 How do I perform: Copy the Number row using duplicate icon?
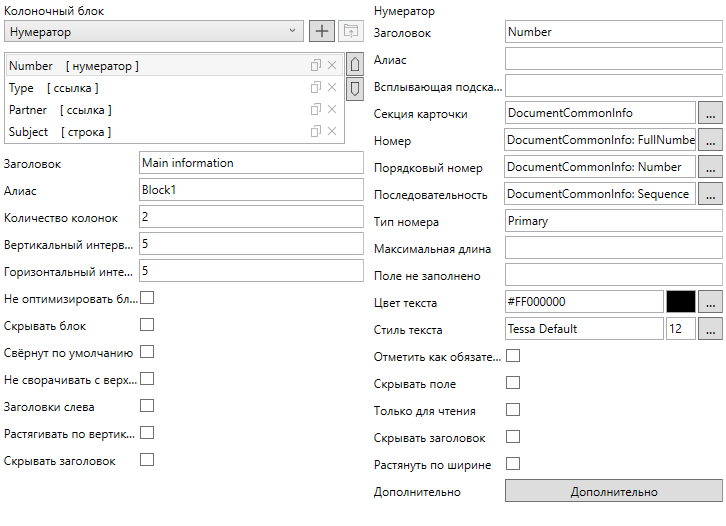tap(315, 66)
